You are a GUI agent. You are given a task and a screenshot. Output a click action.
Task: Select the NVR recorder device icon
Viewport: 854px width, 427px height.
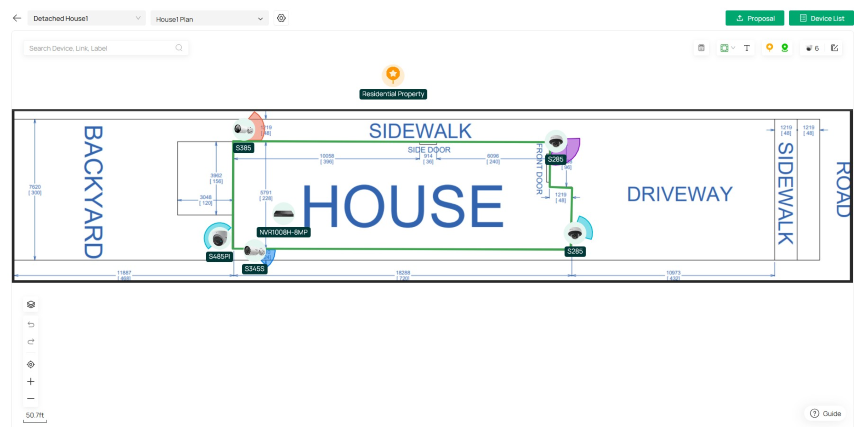coord(283,213)
